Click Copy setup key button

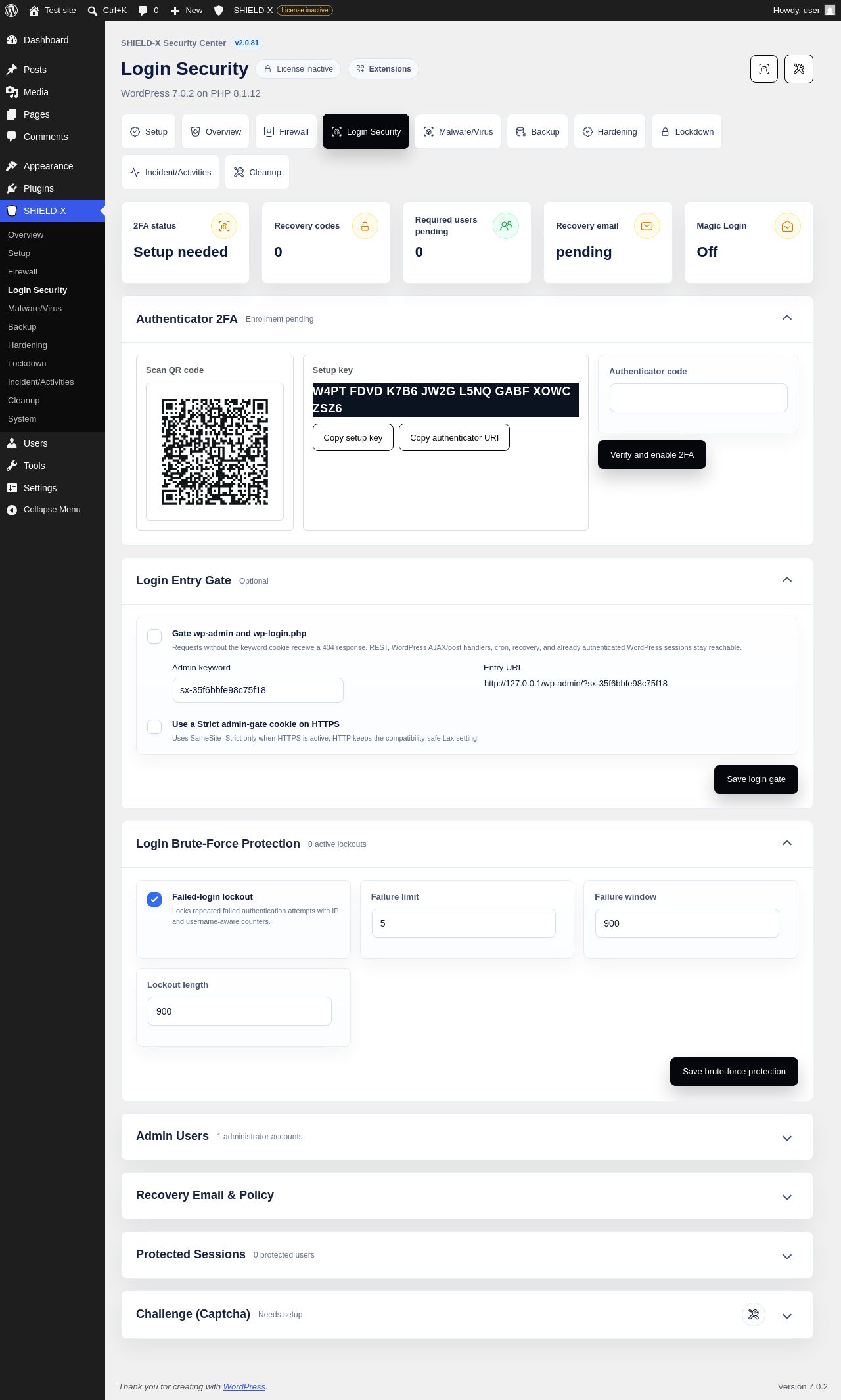[x=353, y=437]
